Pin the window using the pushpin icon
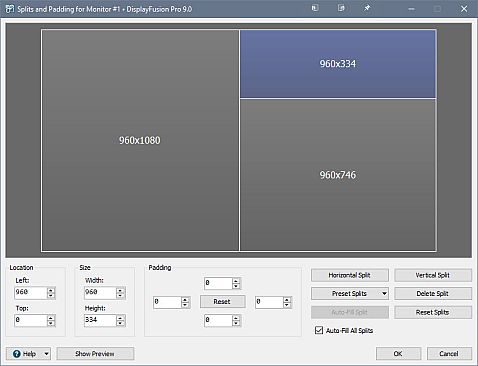This screenshot has height=366, width=478. pos(367,8)
